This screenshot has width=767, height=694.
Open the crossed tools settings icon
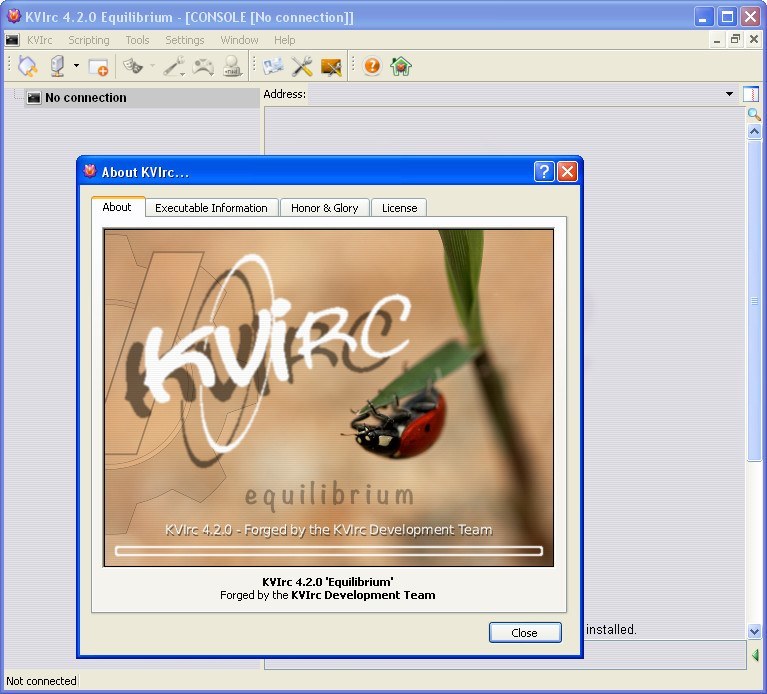[x=302, y=66]
